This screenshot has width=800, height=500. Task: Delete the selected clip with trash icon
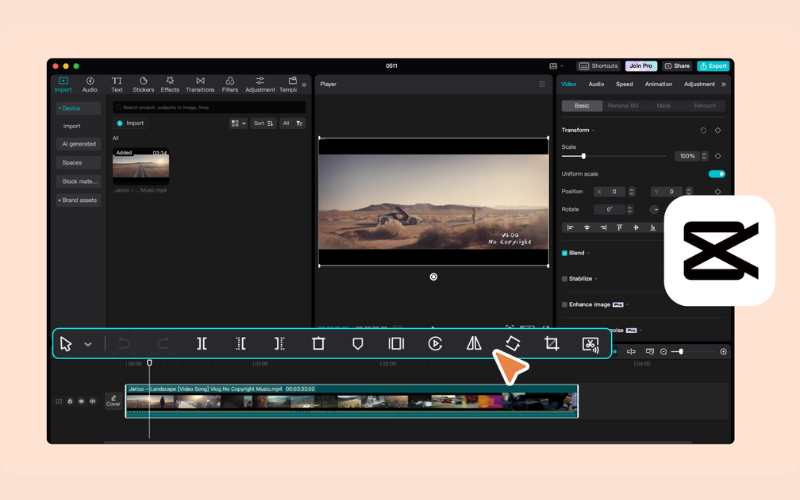(x=318, y=343)
